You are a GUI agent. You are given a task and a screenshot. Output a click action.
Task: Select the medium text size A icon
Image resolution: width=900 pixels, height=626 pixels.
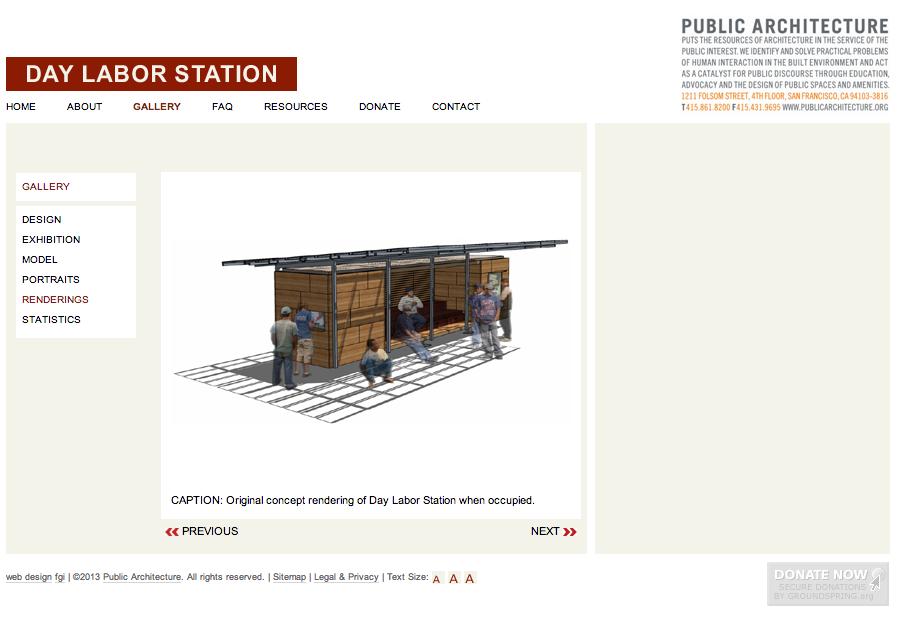coord(453,579)
